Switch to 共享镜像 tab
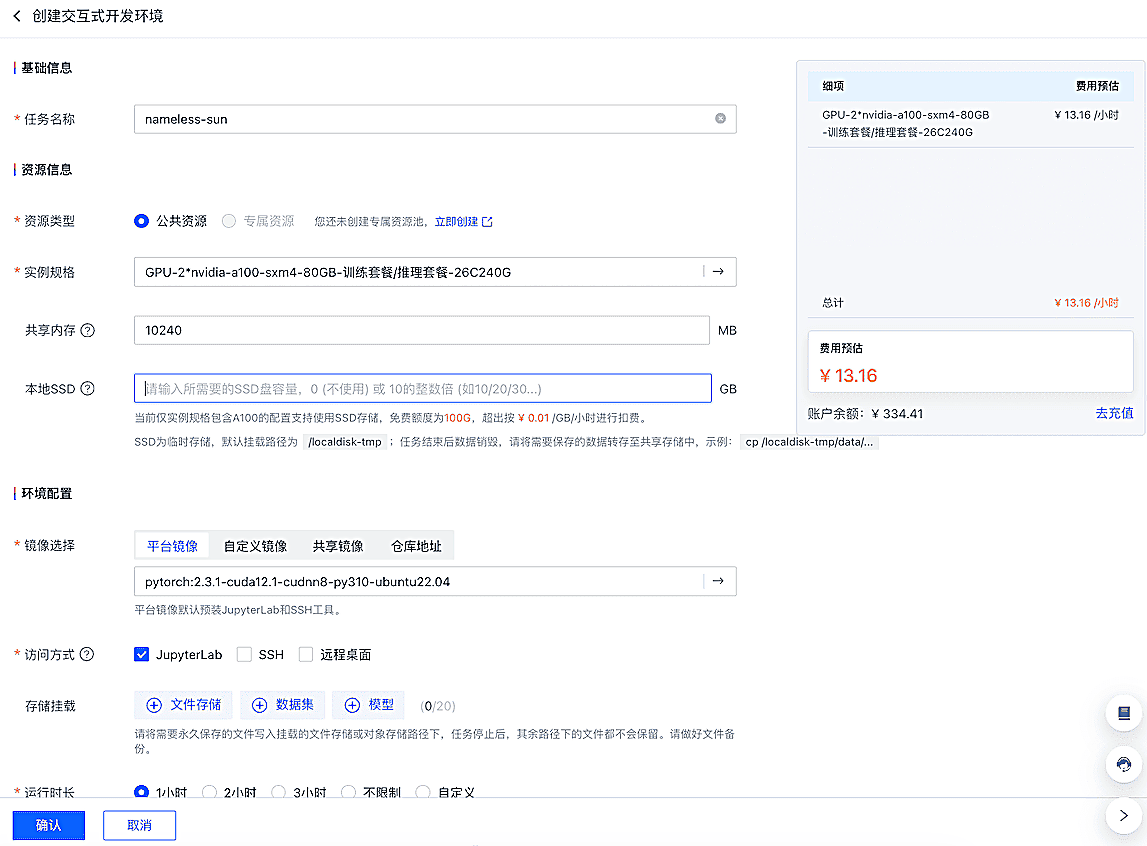Image resolution: width=1147 pixels, height=846 pixels. click(338, 545)
